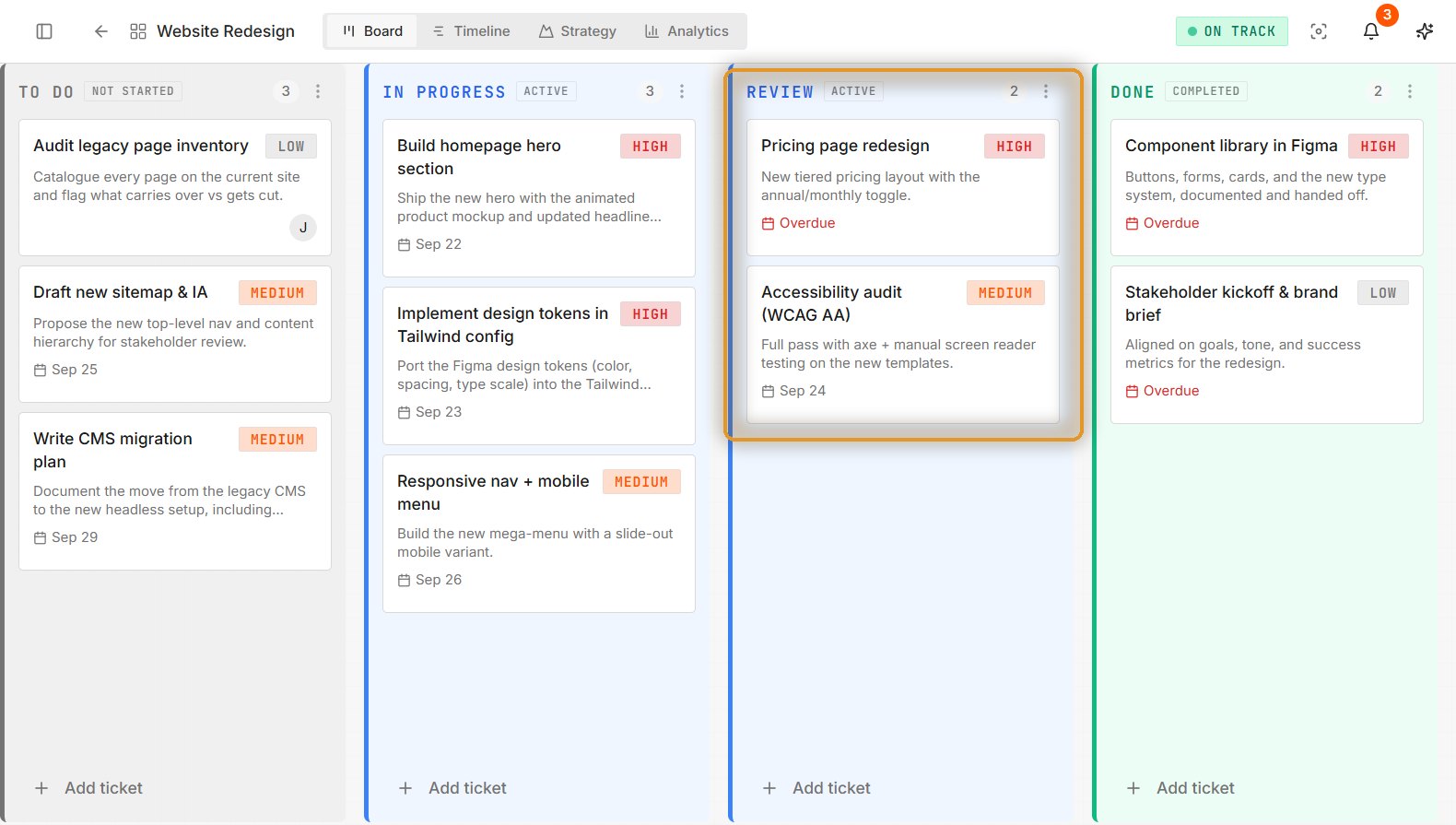Open To Do column options menu
1456x825 pixels.
point(318,91)
